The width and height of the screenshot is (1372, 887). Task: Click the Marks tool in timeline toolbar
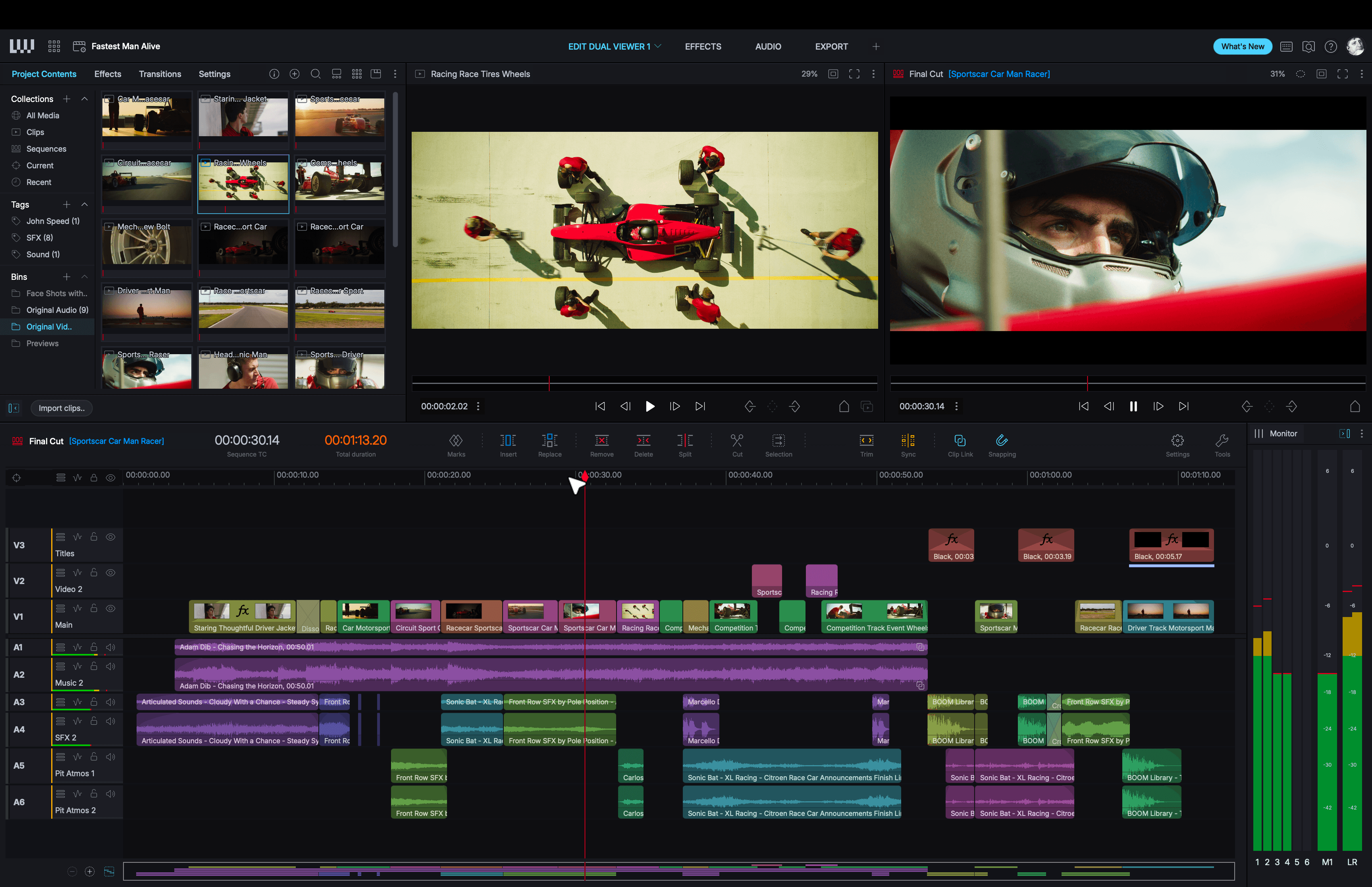click(x=455, y=445)
